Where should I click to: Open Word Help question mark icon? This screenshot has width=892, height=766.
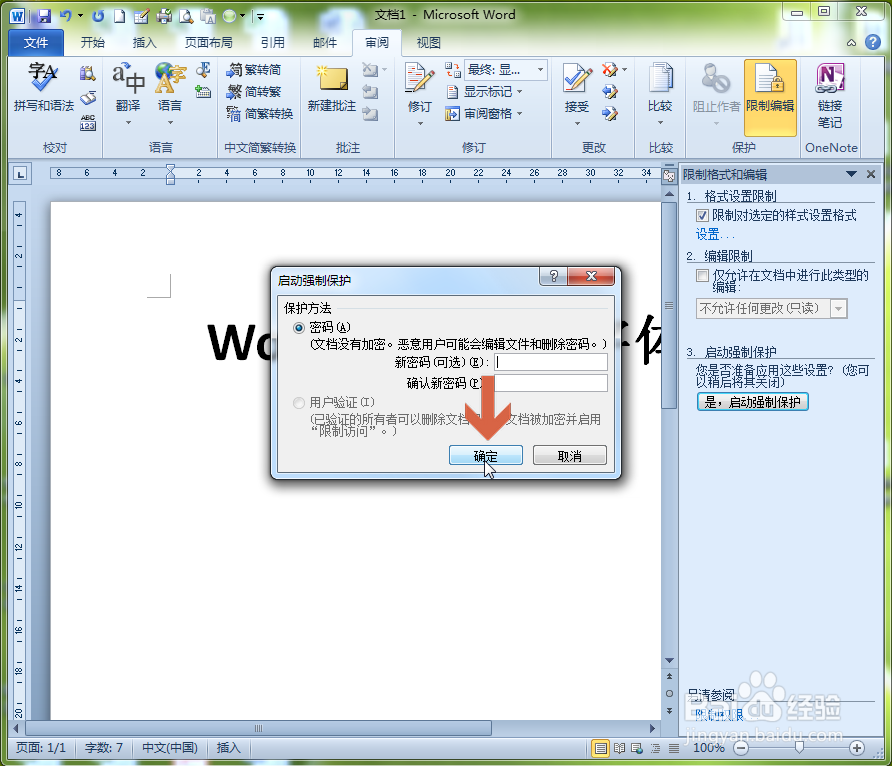tap(873, 42)
